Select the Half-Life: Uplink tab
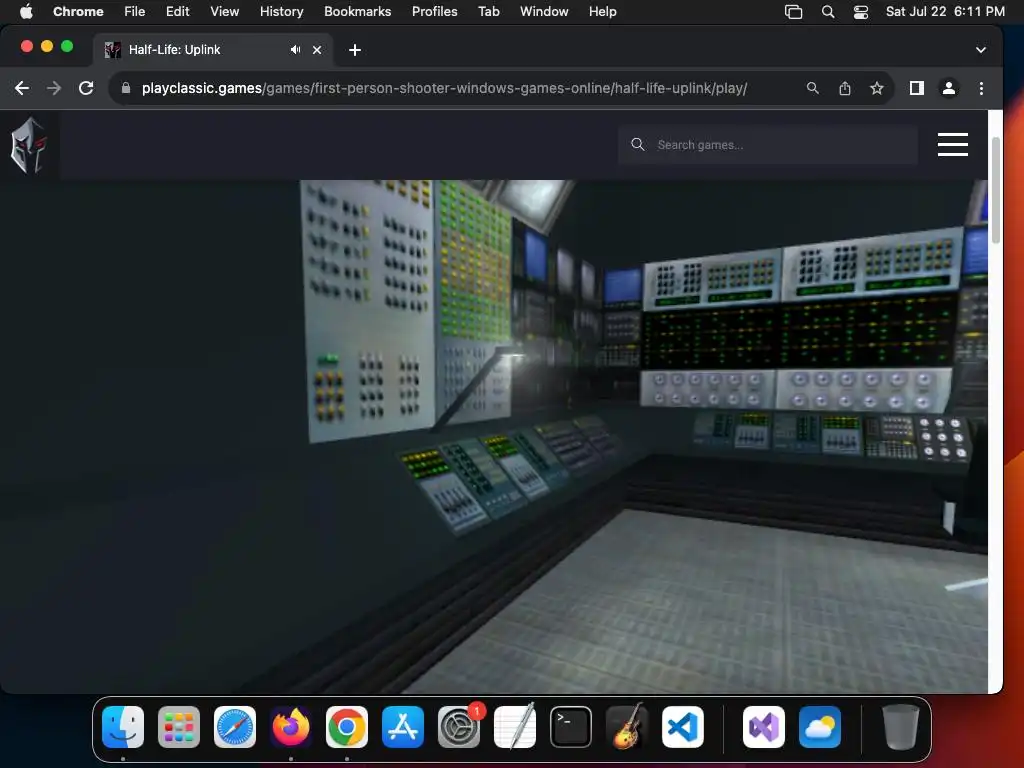The image size is (1024, 768). [212, 50]
